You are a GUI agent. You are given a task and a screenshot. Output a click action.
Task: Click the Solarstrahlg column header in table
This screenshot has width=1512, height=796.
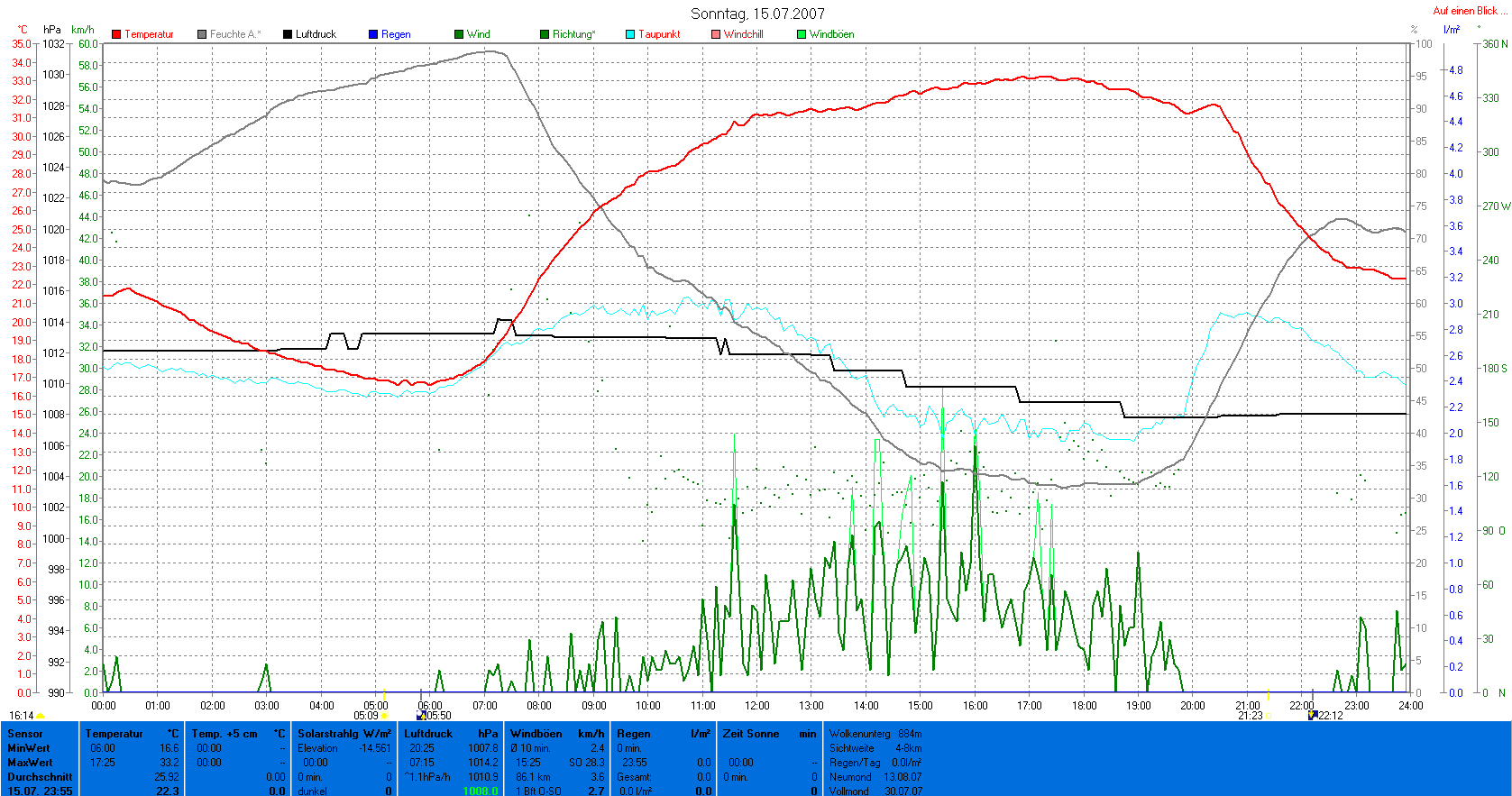click(x=330, y=734)
